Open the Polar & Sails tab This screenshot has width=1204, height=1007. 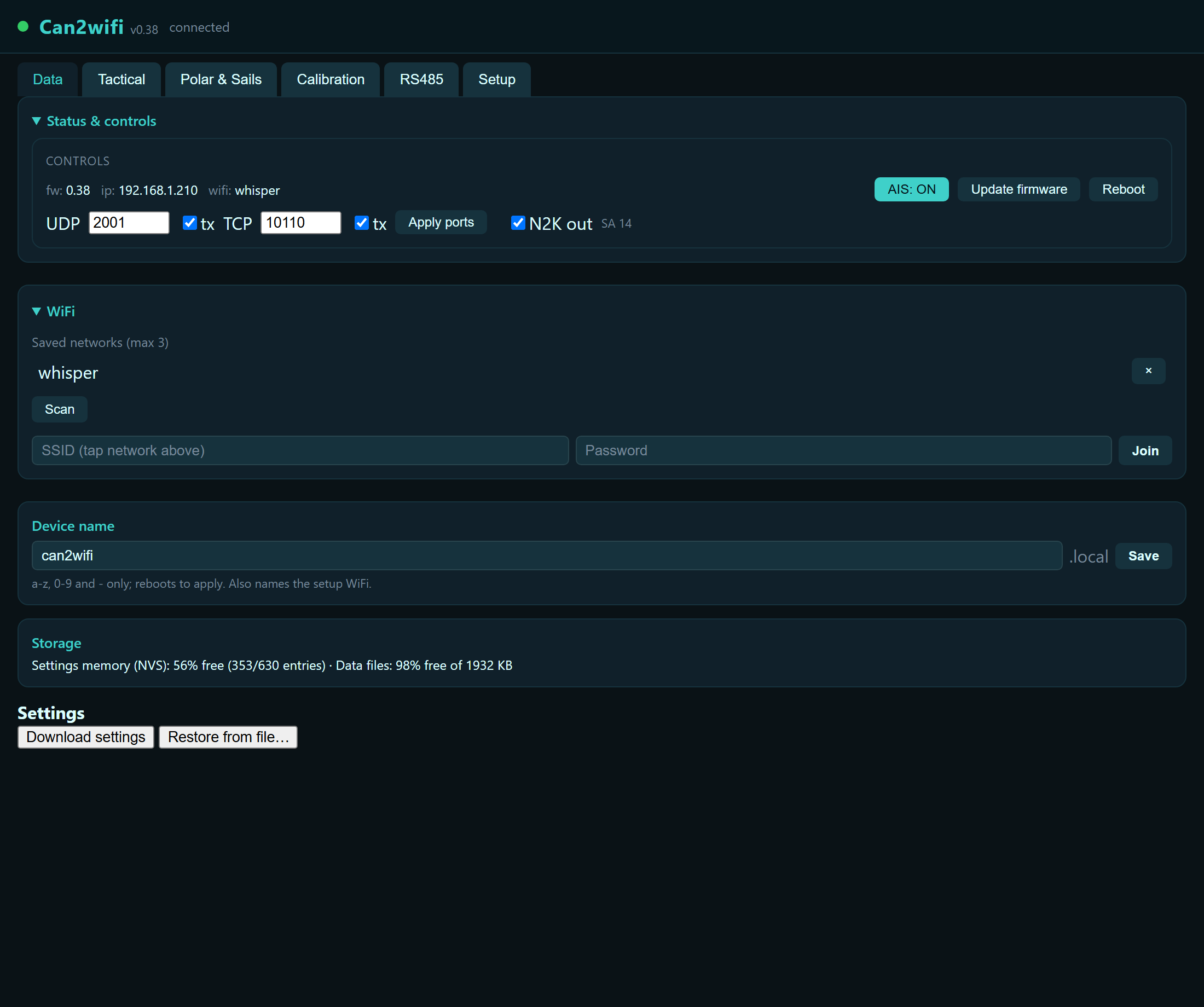coord(221,79)
